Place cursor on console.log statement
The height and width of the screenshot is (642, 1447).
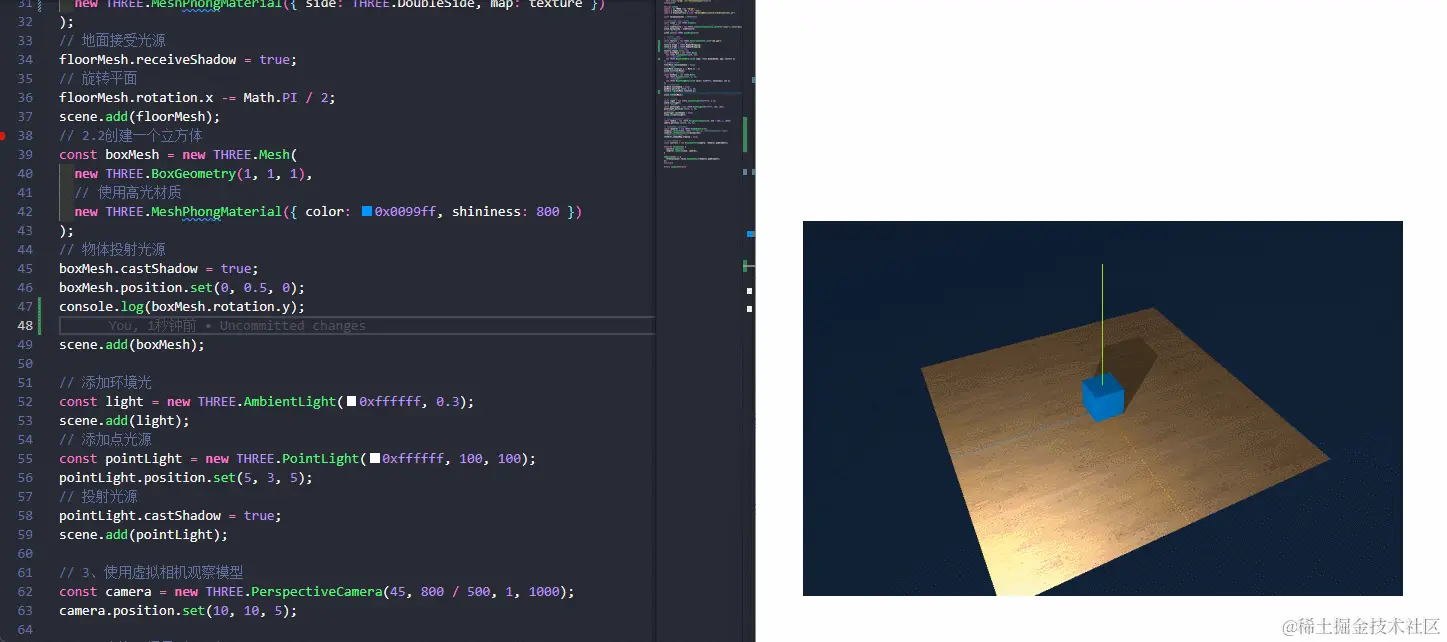[180, 306]
